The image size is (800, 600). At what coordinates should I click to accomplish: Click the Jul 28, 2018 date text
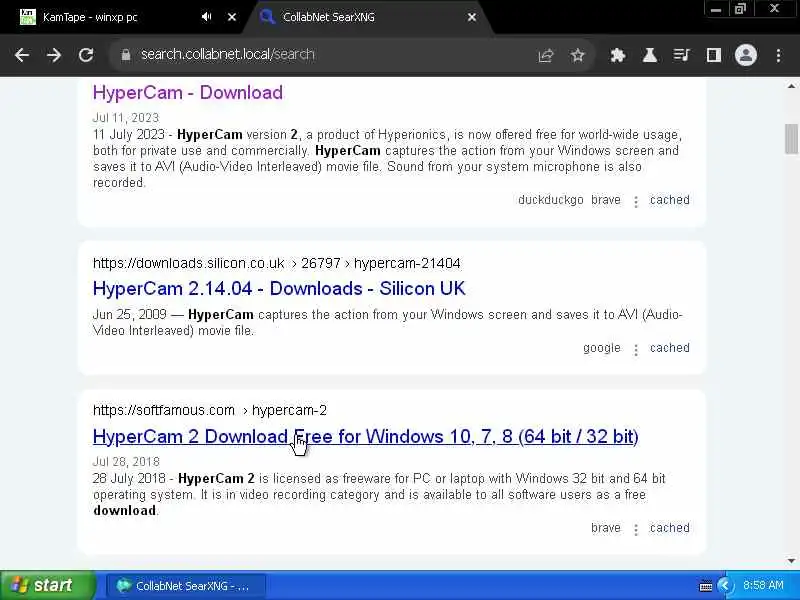tap(126, 462)
